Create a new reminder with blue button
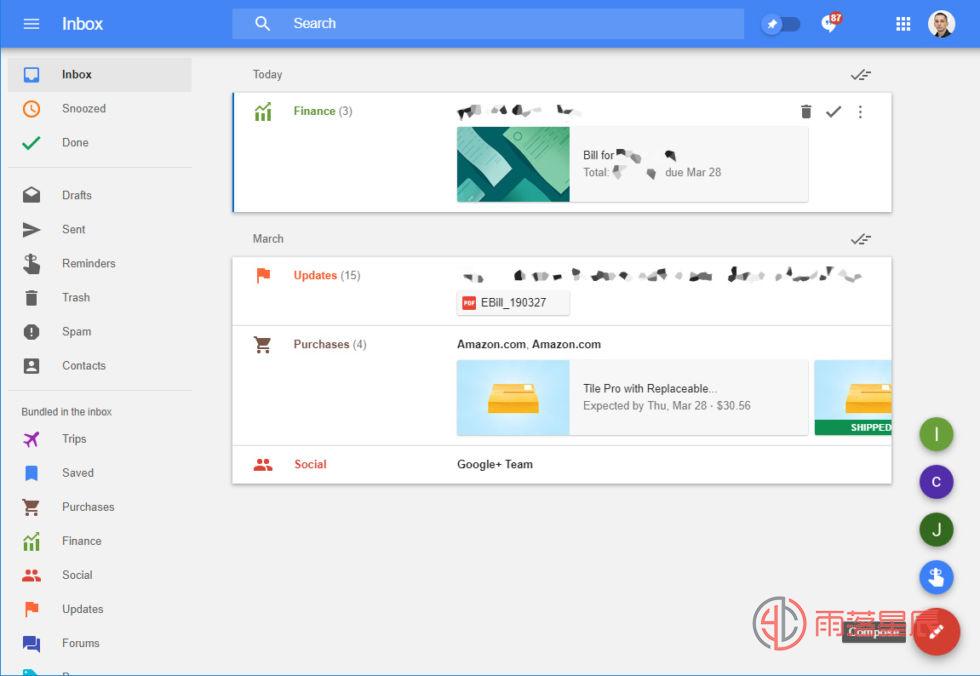Screen dimensions: 980x676 point(936,577)
